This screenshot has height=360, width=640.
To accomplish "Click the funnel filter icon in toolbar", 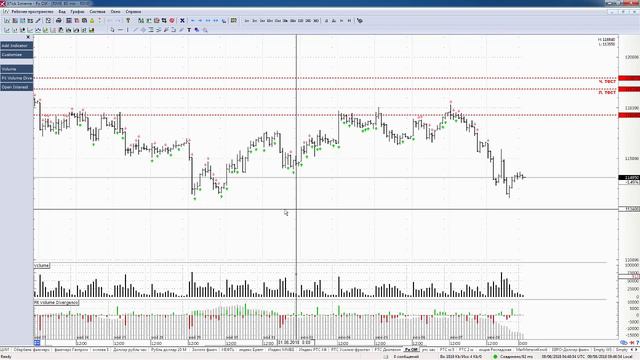I will point(128,20).
